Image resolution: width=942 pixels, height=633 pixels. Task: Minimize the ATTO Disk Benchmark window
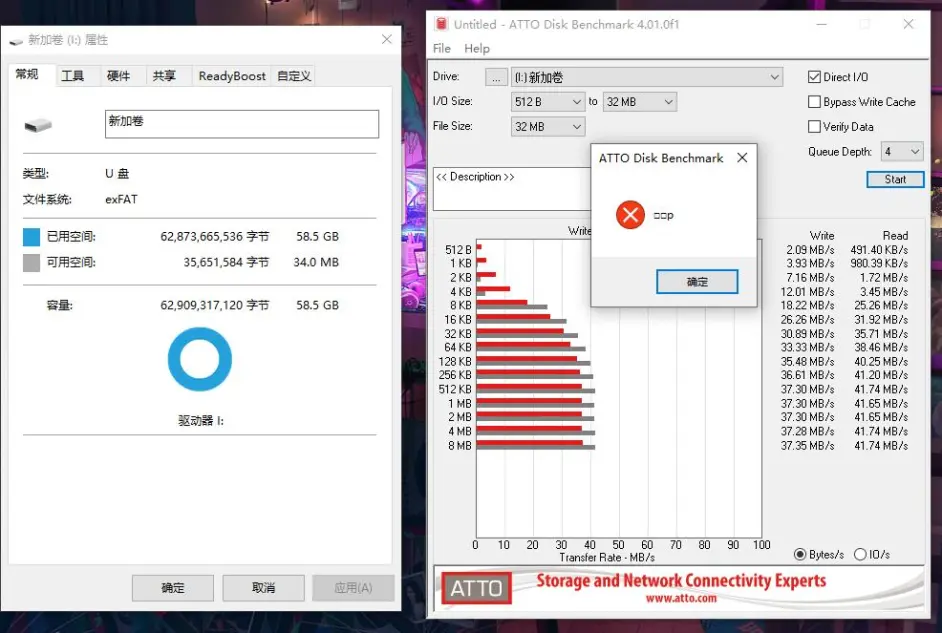[822, 24]
